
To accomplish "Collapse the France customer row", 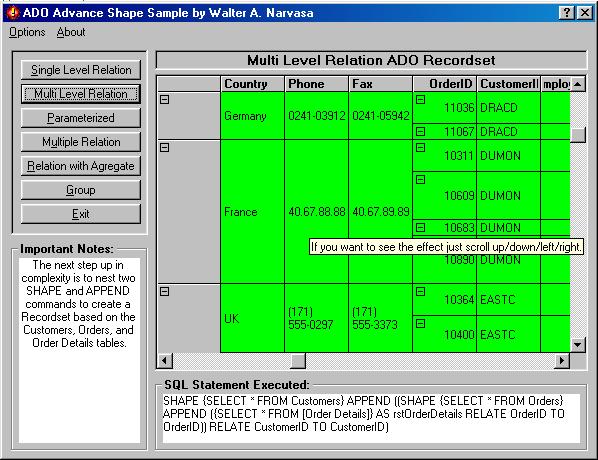I will tap(165, 148).
